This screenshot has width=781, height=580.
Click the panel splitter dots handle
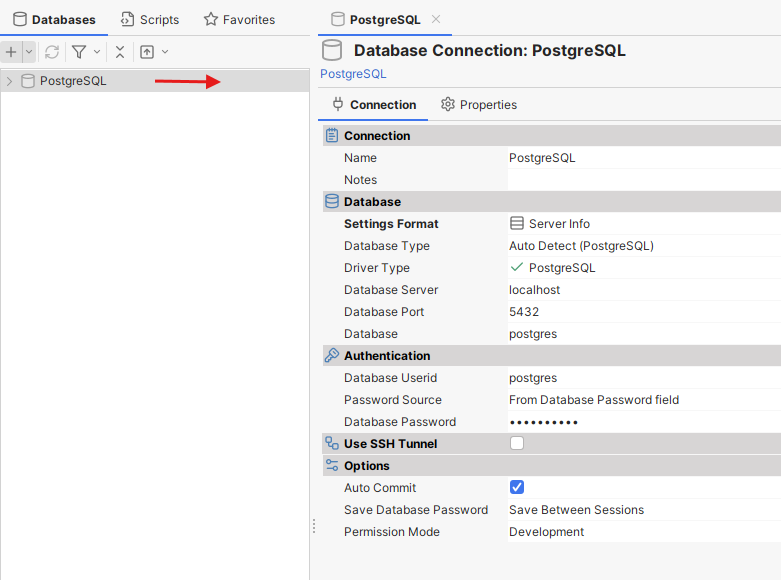tap(314, 526)
